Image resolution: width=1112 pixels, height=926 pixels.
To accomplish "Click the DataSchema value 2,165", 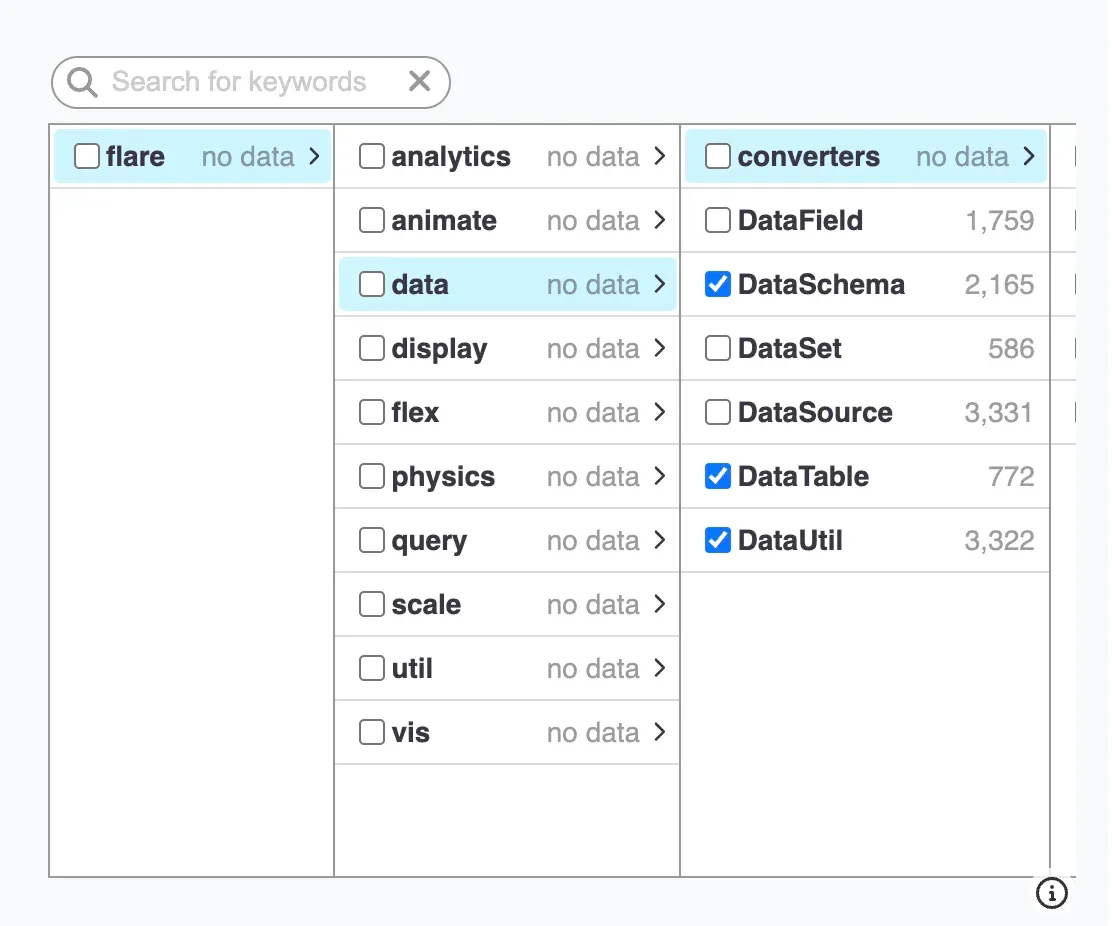I will click(999, 285).
